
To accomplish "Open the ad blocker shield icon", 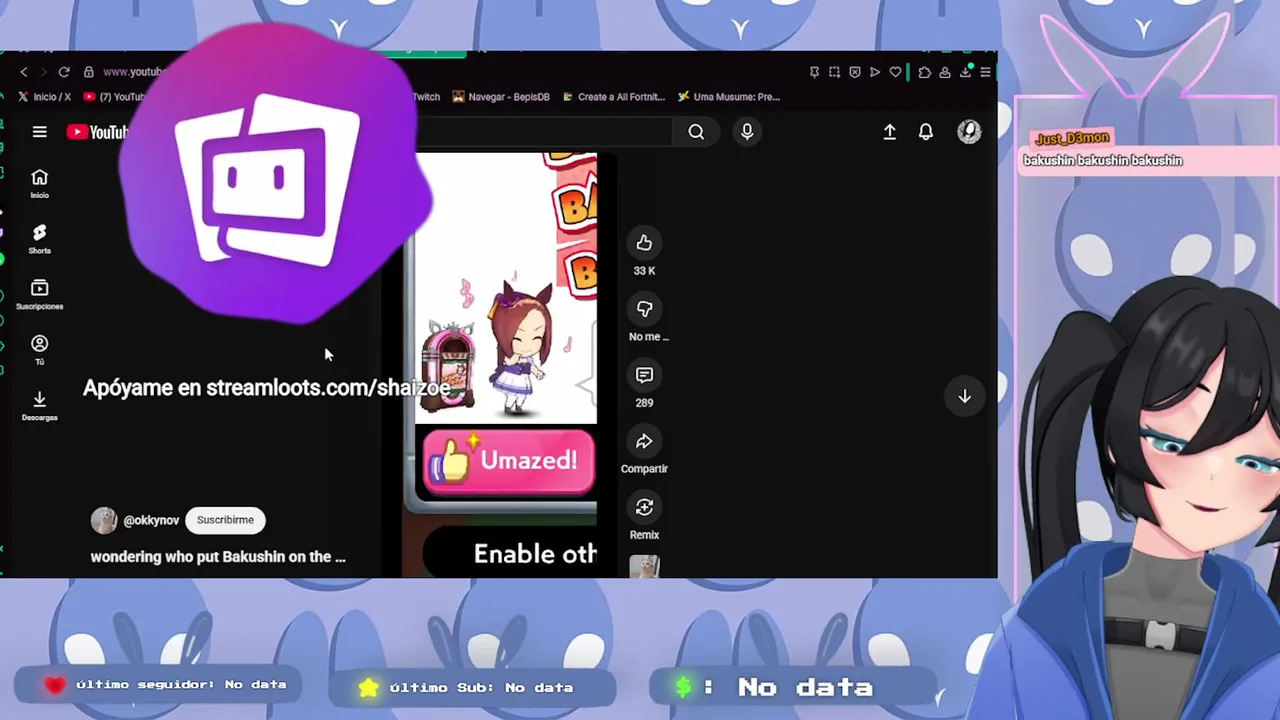I will [854, 72].
